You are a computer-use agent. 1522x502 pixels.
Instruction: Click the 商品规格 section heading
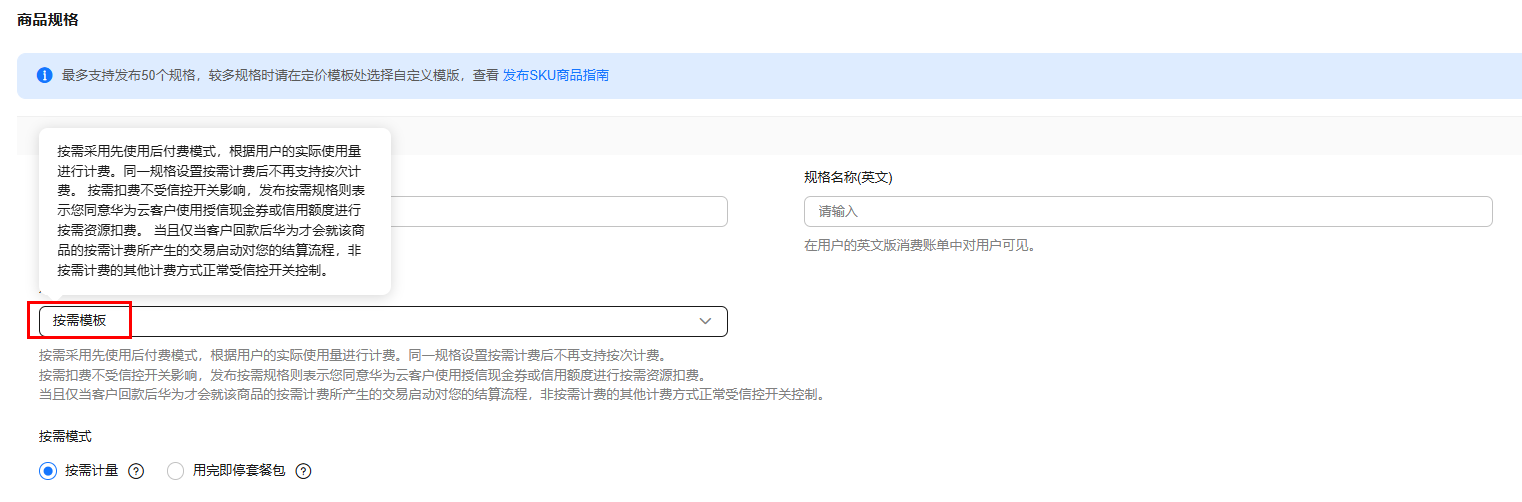click(x=48, y=20)
